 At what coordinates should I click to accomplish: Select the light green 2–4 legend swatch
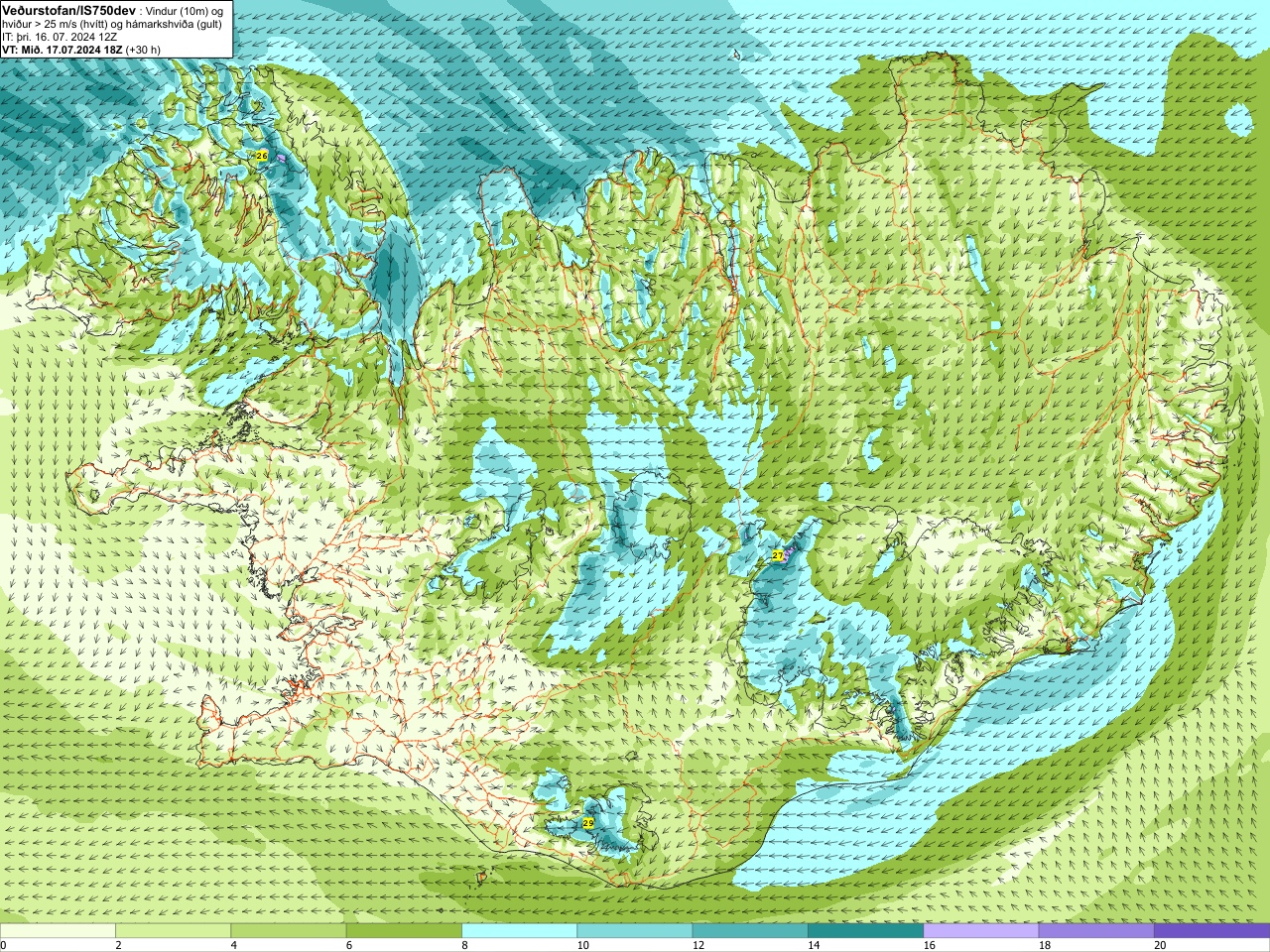click(173, 930)
